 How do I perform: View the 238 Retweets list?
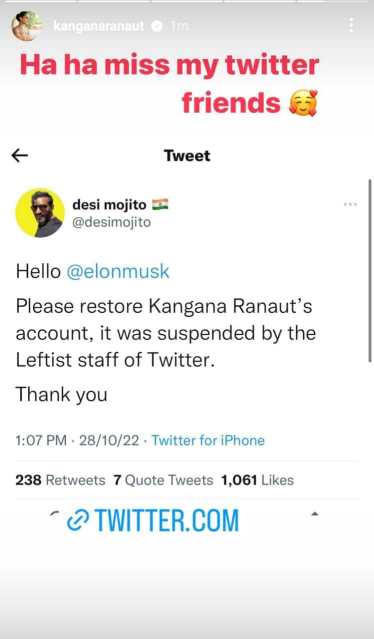(60, 480)
